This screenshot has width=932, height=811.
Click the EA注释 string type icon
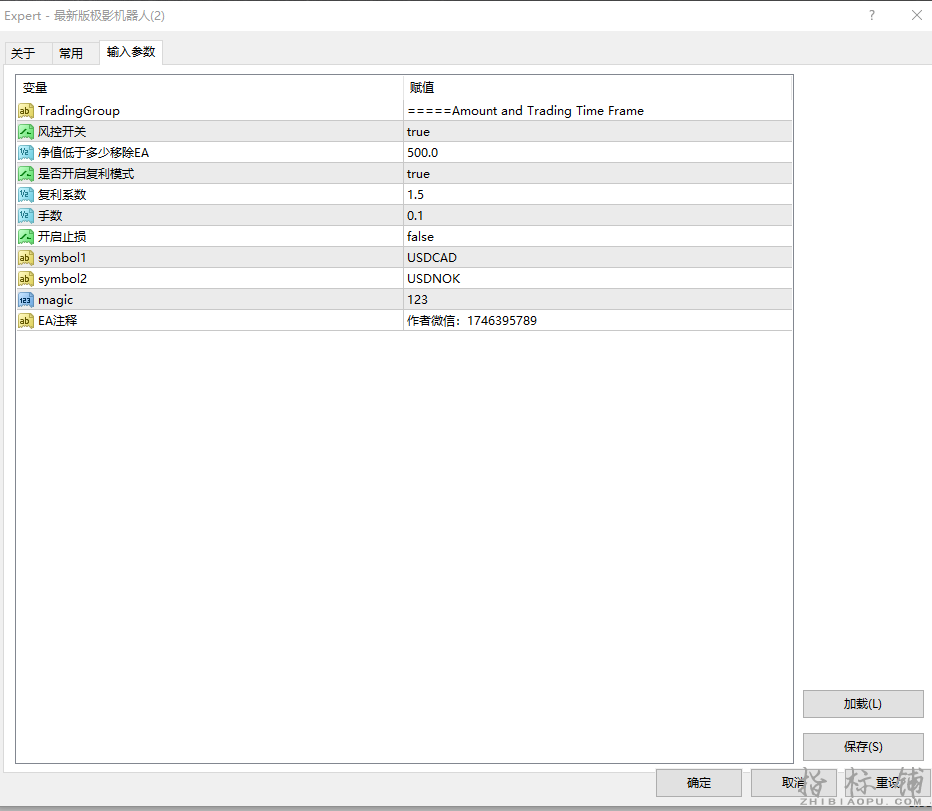coord(26,321)
